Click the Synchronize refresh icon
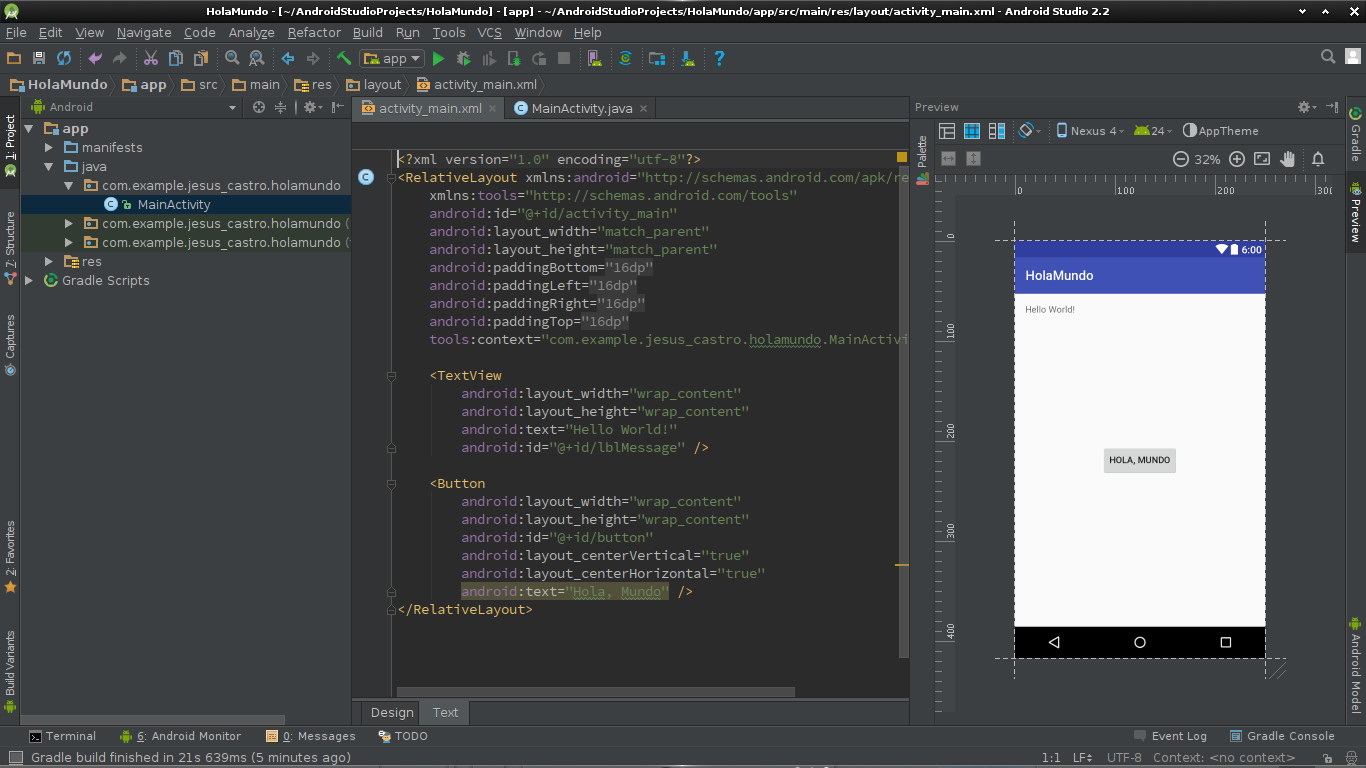1366x768 pixels. pos(64,59)
